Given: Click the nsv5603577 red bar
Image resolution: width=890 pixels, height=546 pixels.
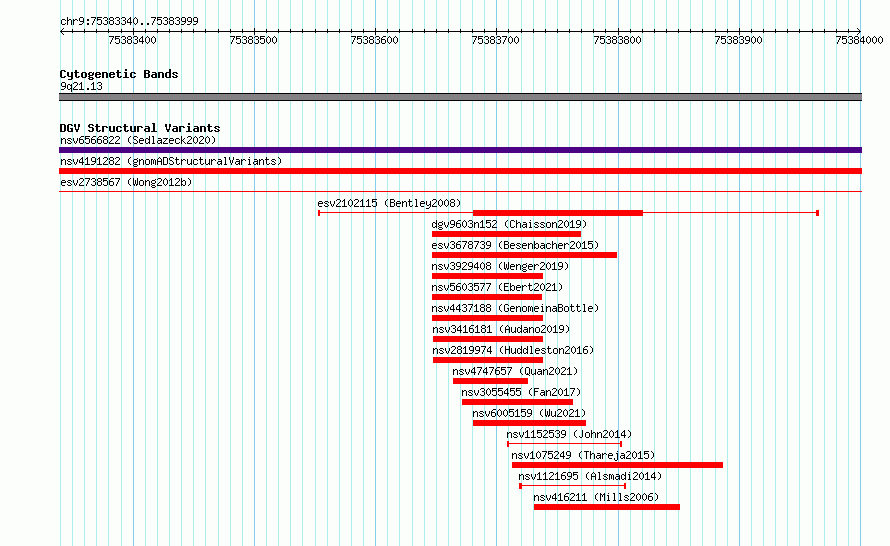Looking at the screenshot, I should (487, 297).
